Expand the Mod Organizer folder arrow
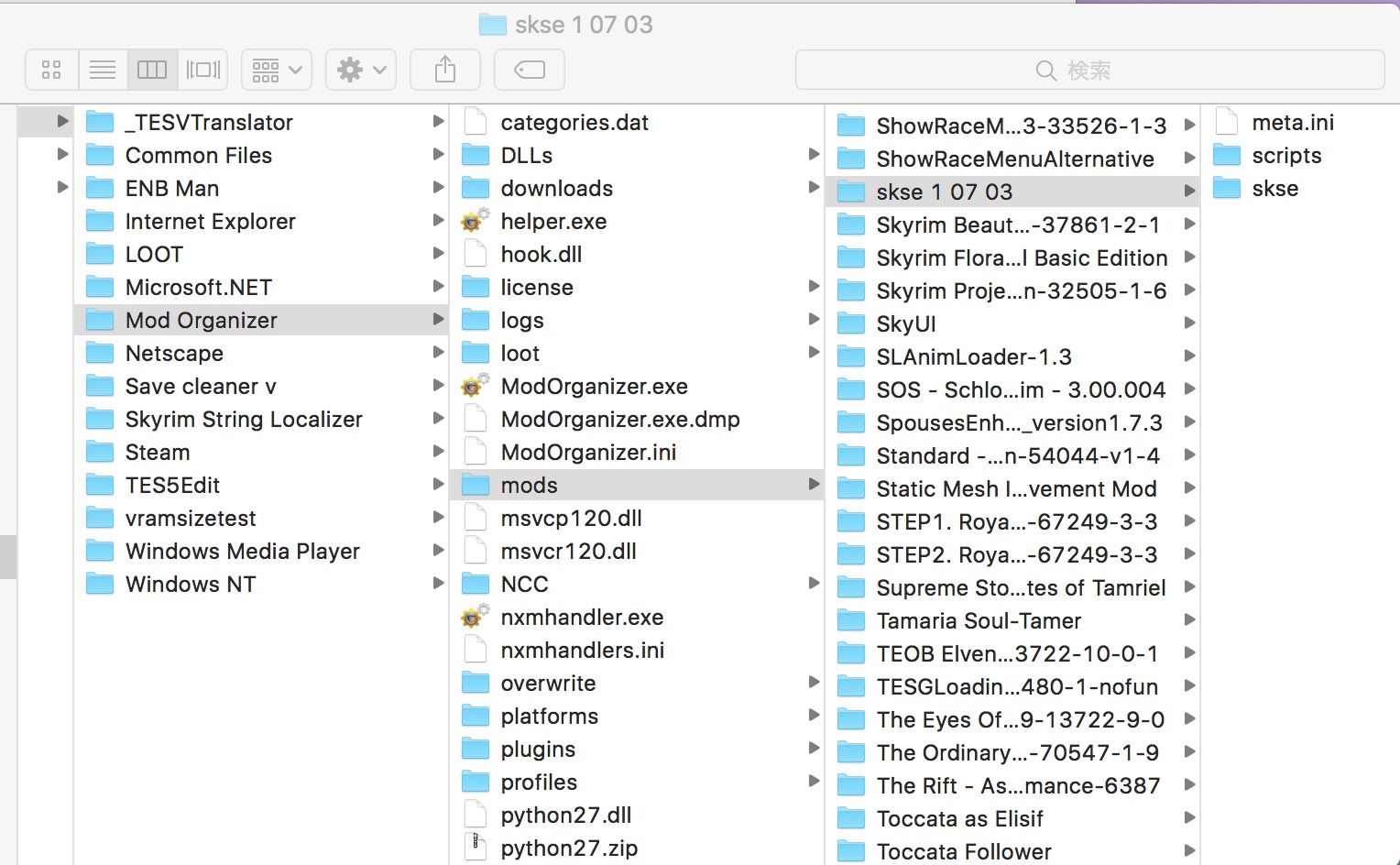The height and width of the screenshot is (865, 1400). (x=437, y=320)
